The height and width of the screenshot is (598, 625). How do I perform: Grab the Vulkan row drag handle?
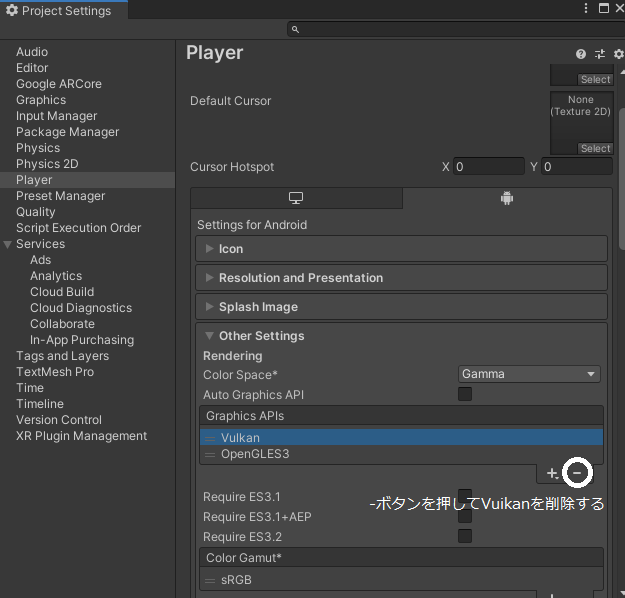[x=210, y=438]
